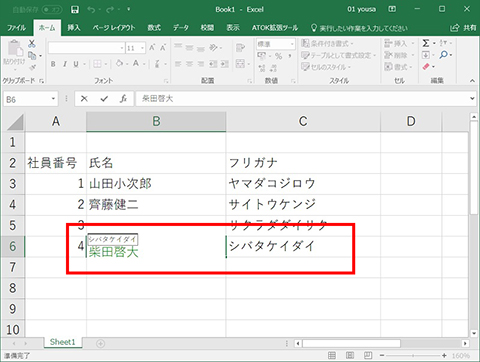The image size is (480, 362).
Task: Click the Paste clipboard icon
Action: (x=15, y=49)
